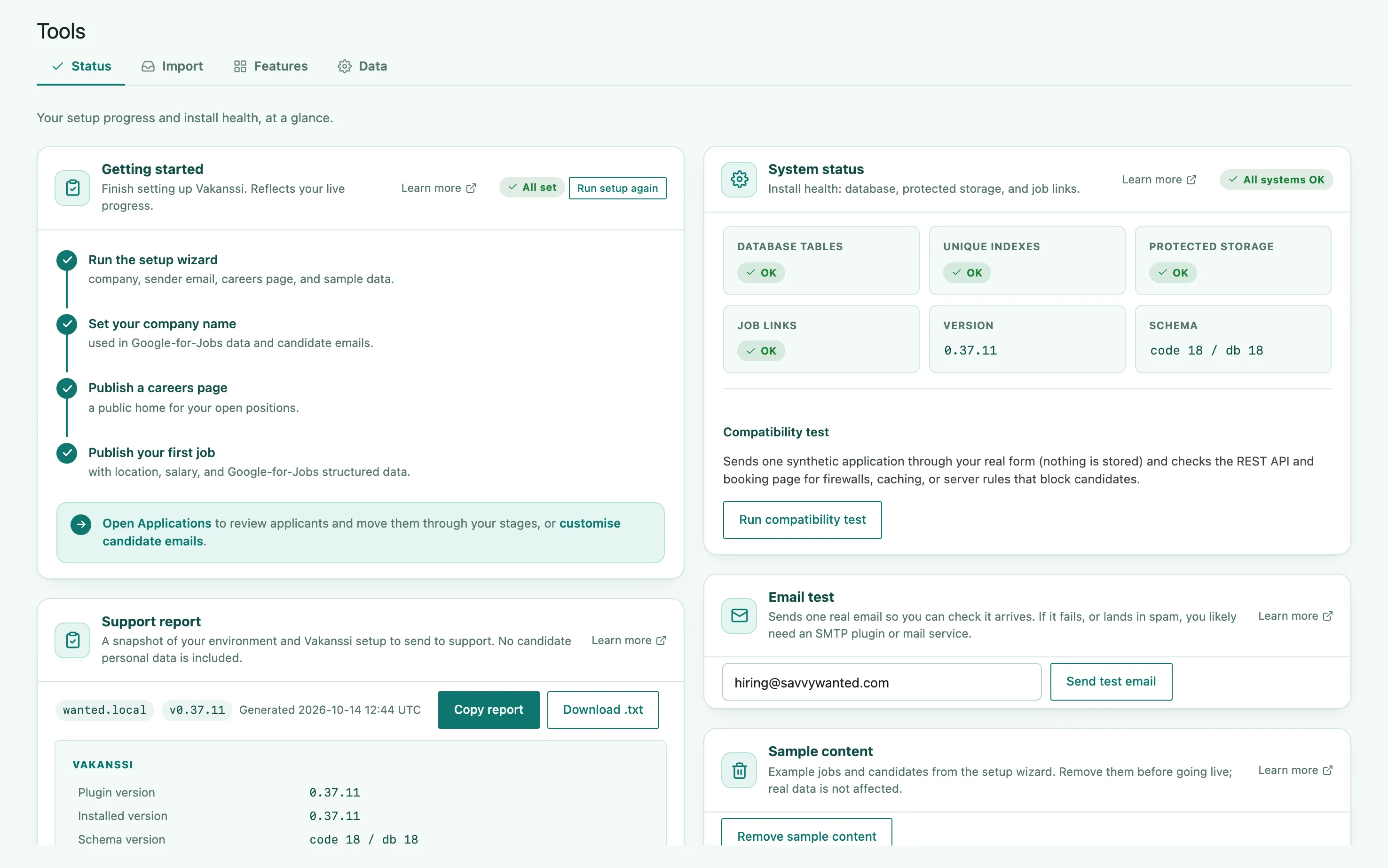This screenshot has width=1388, height=868.
Task: Click the All systems OK badge
Action: coord(1277,180)
